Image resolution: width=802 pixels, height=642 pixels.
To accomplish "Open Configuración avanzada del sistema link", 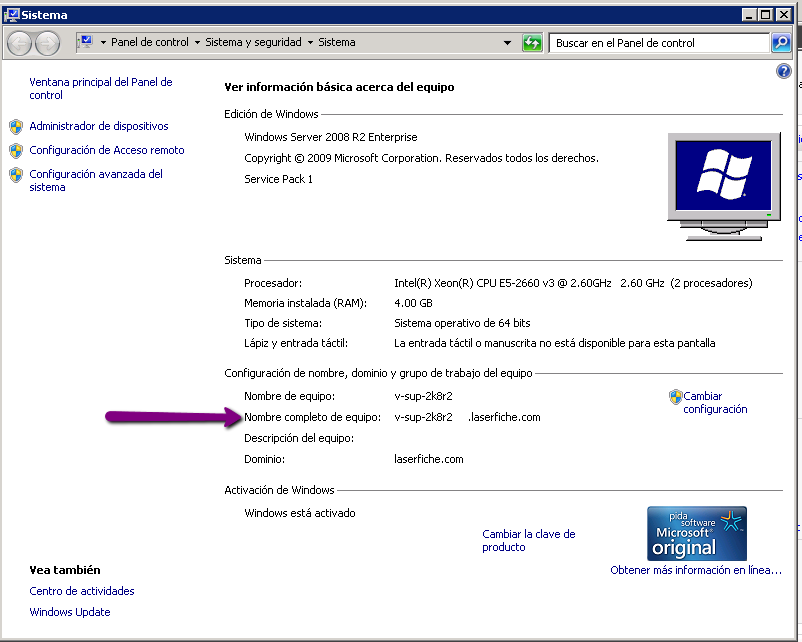I will click(96, 181).
